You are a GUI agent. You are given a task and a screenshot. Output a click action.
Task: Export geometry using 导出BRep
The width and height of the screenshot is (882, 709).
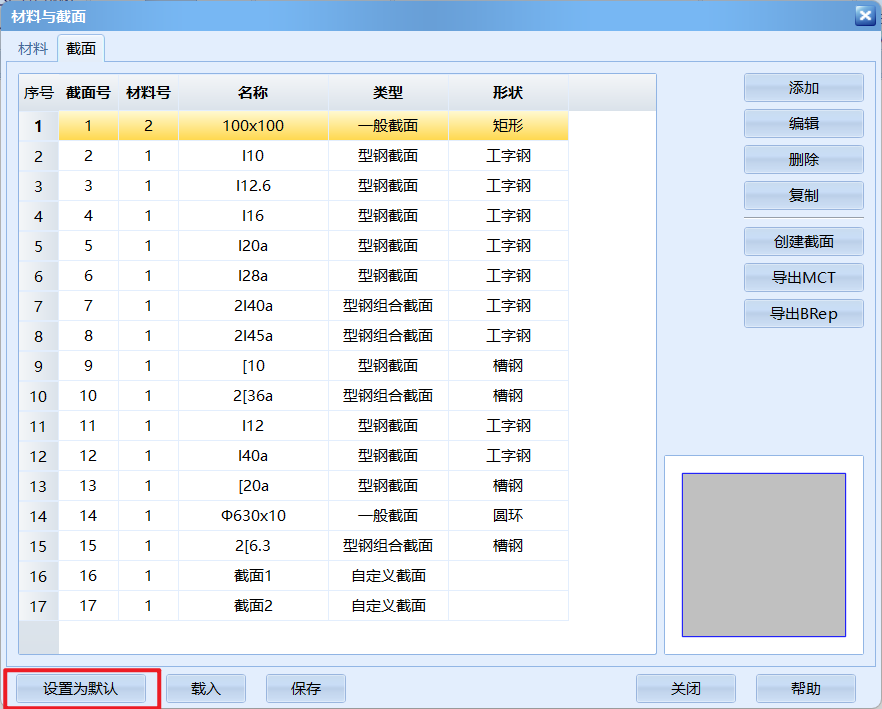(x=803, y=313)
